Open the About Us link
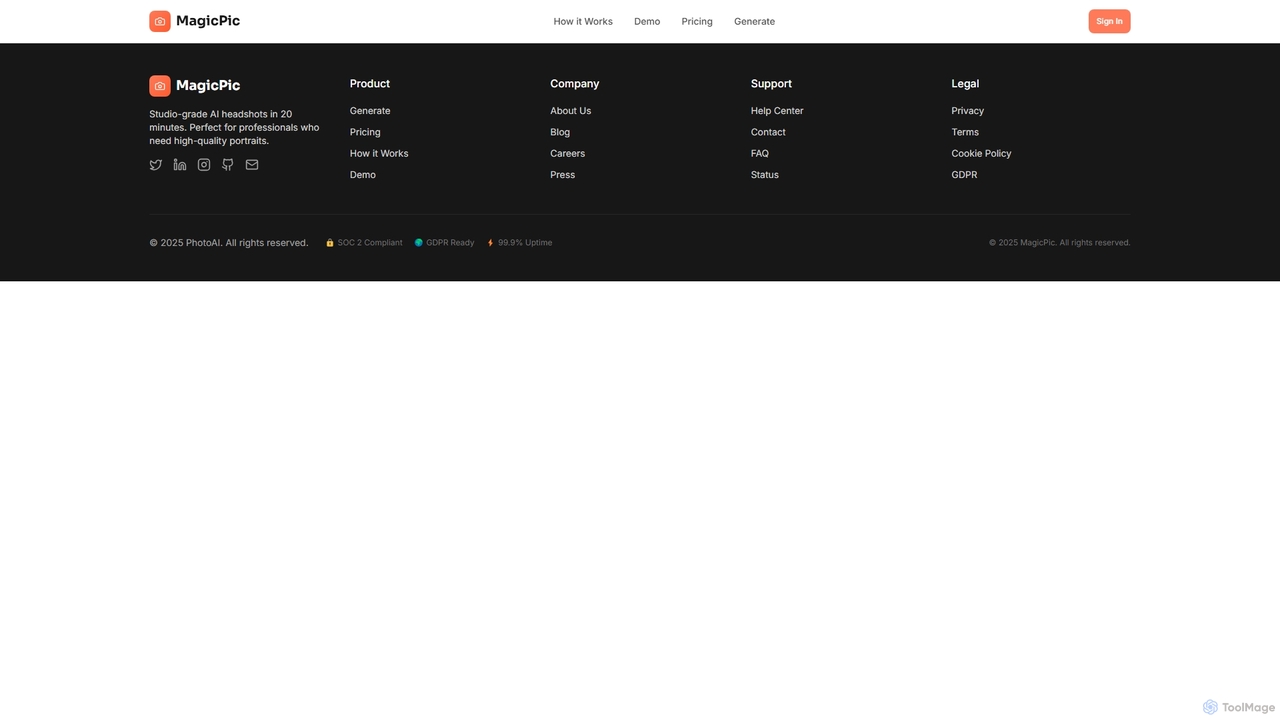 tap(571, 111)
